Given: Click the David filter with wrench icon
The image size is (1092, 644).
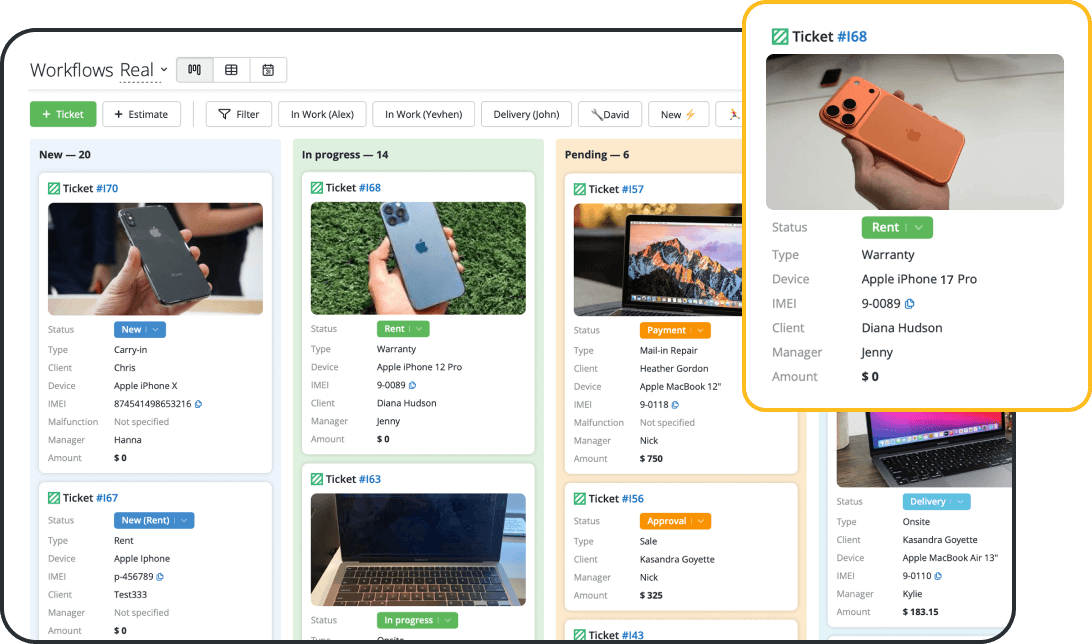Looking at the screenshot, I should click(610, 114).
